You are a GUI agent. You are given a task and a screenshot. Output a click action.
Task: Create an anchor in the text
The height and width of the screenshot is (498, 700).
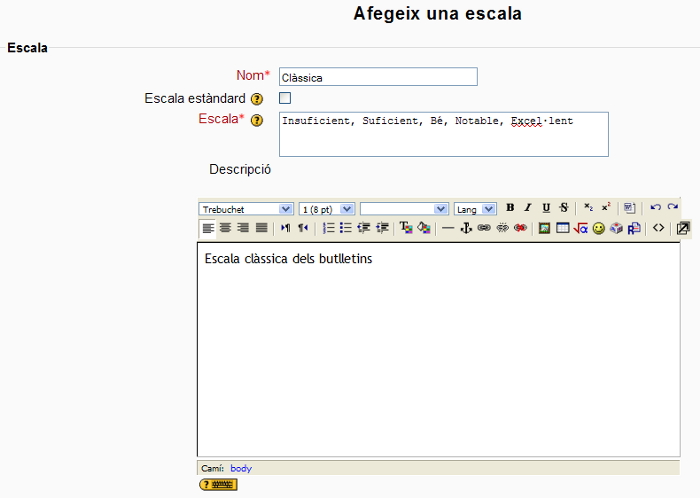point(466,228)
